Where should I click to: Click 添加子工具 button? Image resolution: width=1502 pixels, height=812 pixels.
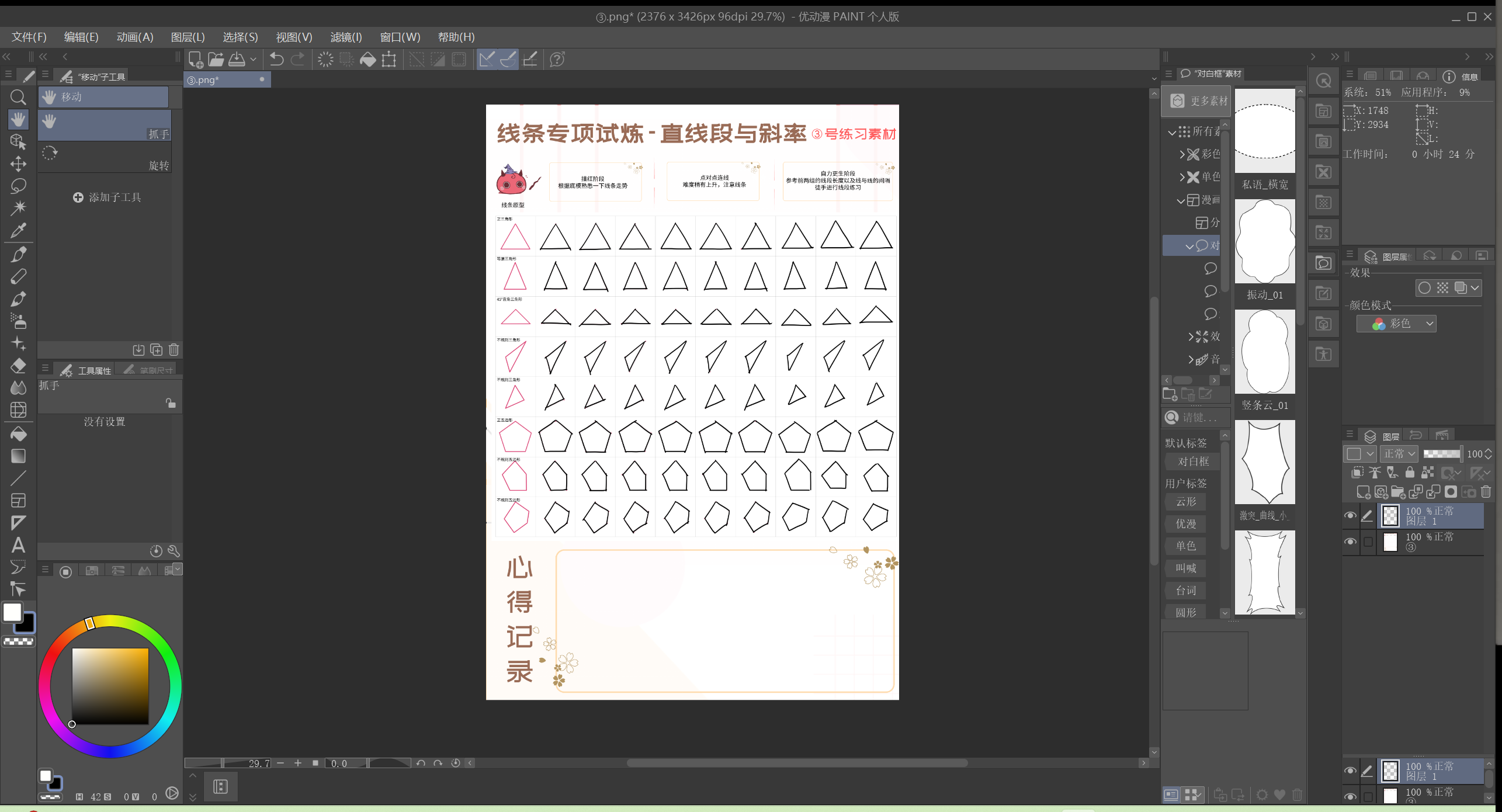[x=107, y=197]
